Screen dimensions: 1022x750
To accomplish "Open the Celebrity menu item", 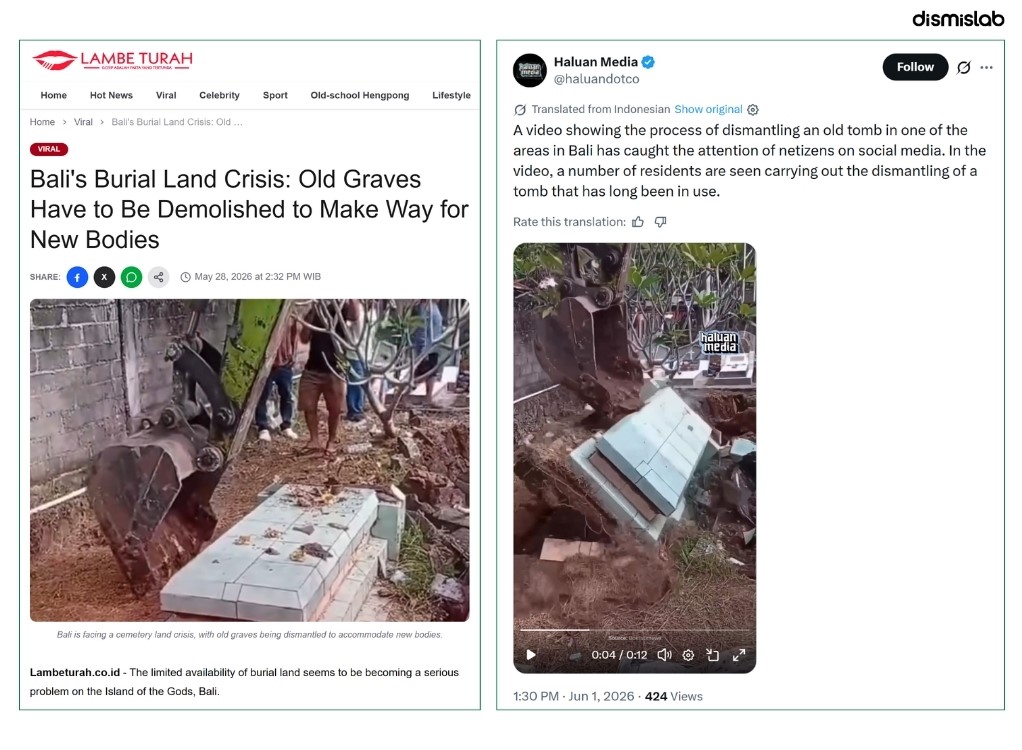I will [220, 95].
